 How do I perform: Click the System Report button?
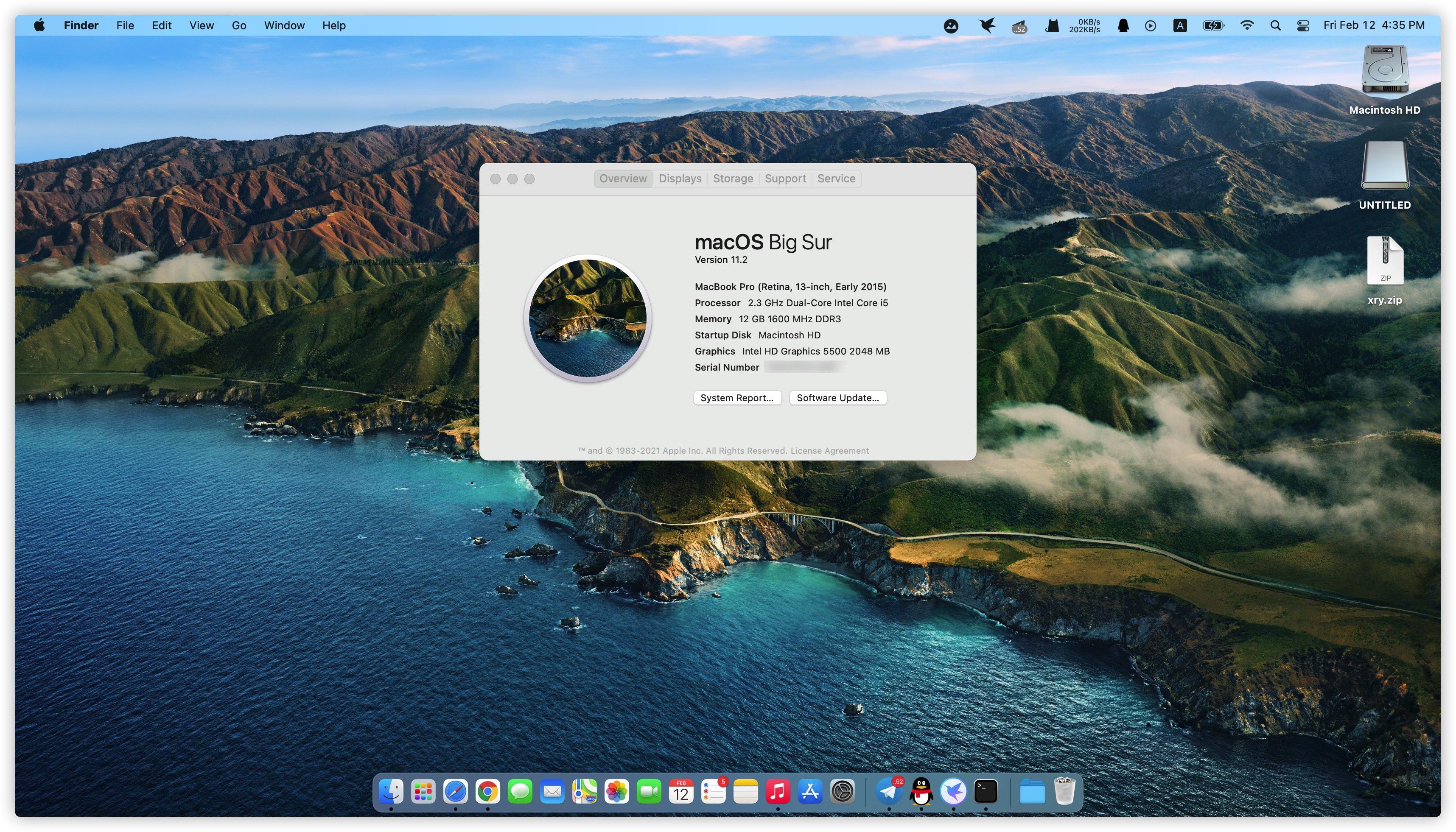click(x=736, y=398)
